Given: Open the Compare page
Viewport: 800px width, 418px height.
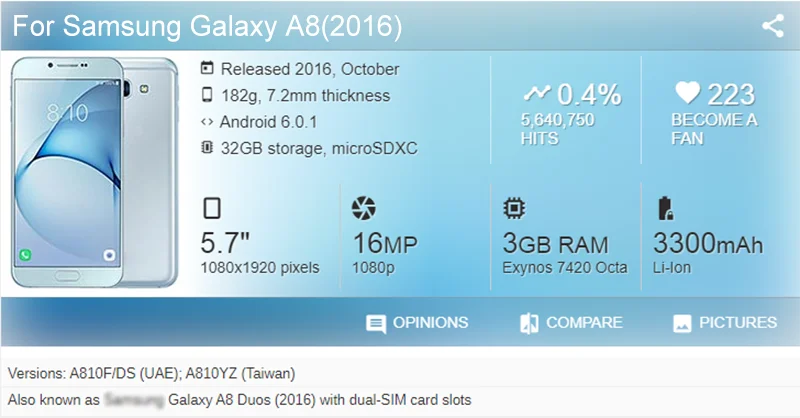Looking at the screenshot, I should tap(571, 323).
